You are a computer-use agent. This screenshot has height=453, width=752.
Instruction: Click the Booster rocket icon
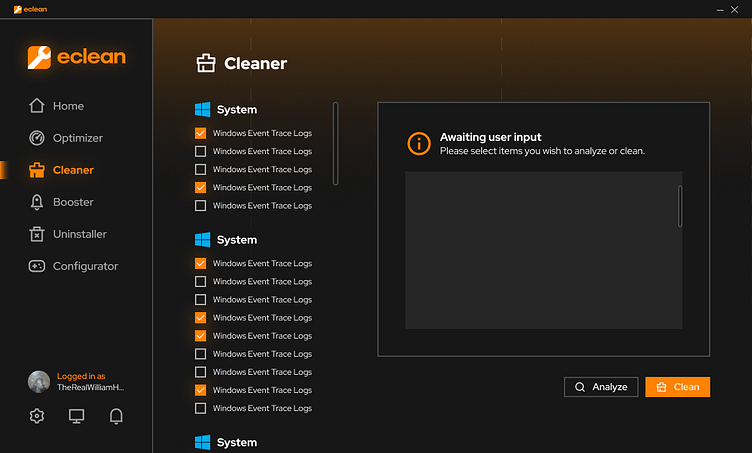click(37, 202)
